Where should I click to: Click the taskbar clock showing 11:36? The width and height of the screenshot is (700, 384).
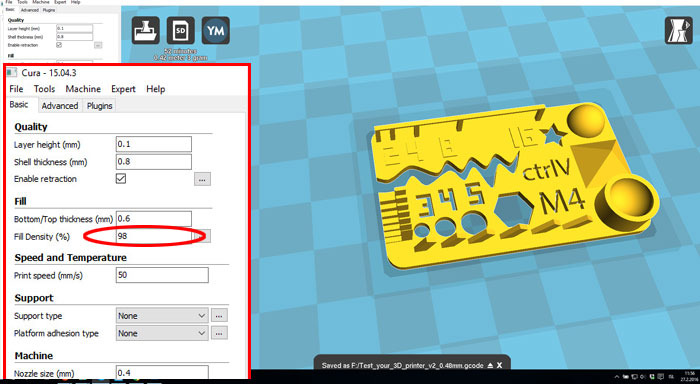[689, 376]
